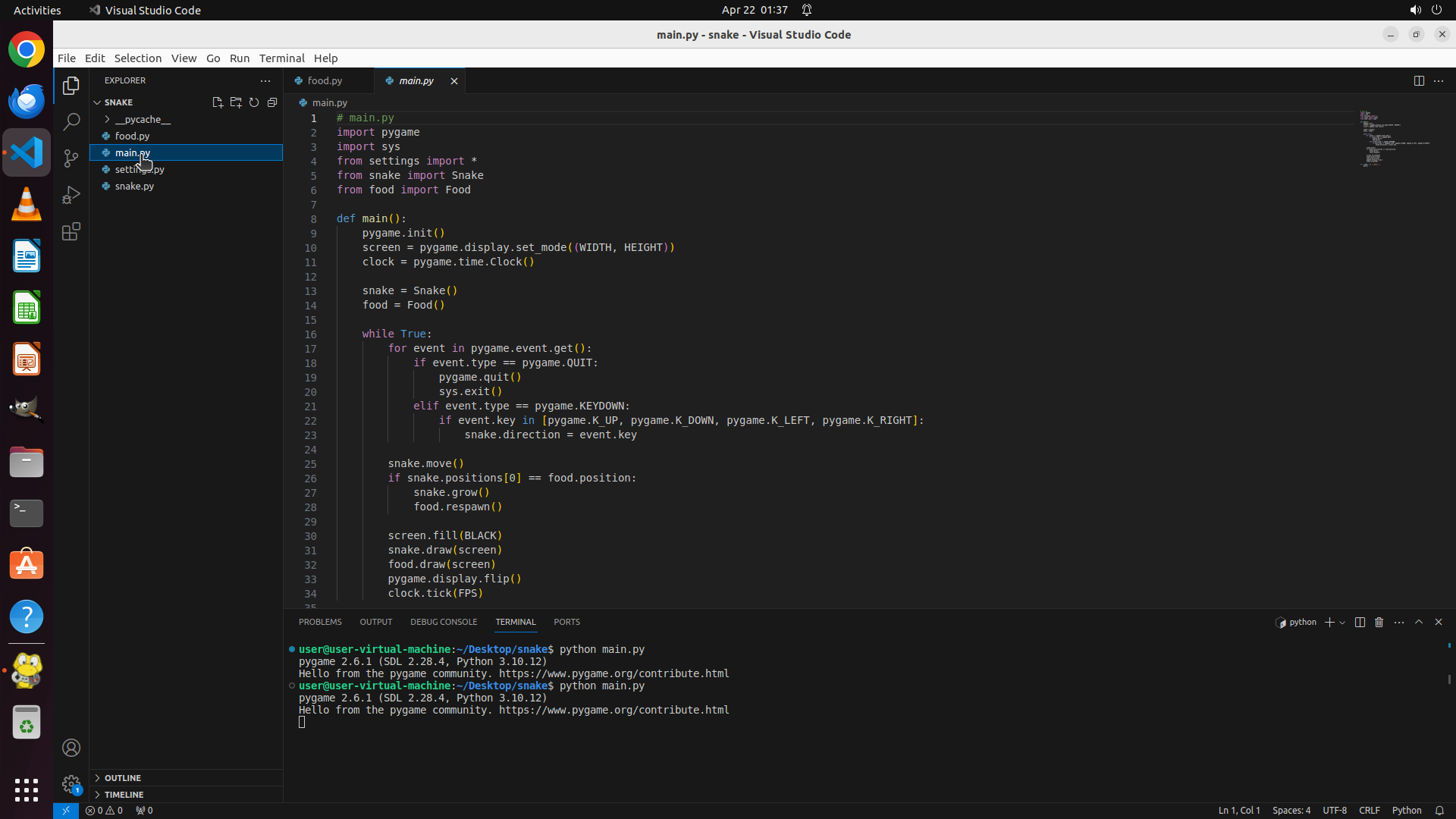The width and height of the screenshot is (1456, 819).
Task: Toggle maximized terminal panel size
Action: [1419, 622]
